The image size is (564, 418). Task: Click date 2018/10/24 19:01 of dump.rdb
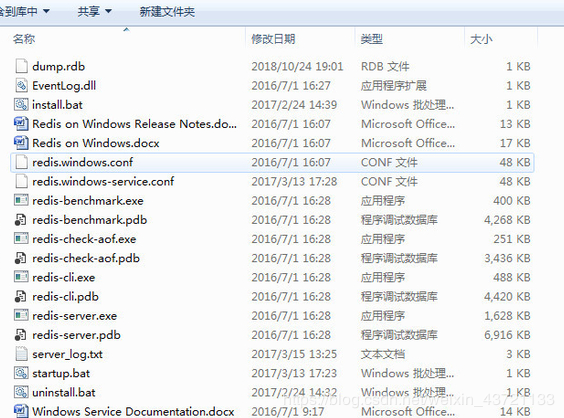(x=297, y=67)
